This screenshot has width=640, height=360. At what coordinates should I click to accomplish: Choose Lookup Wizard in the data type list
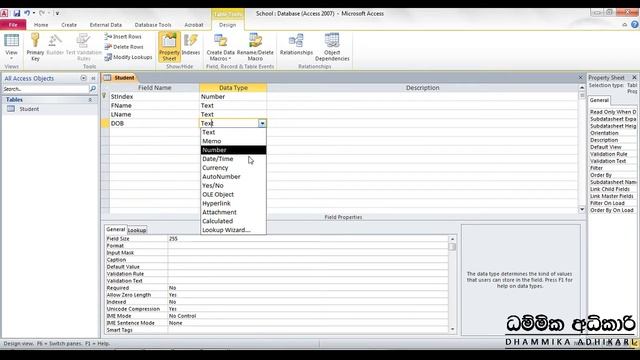pyautogui.click(x=233, y=230)
